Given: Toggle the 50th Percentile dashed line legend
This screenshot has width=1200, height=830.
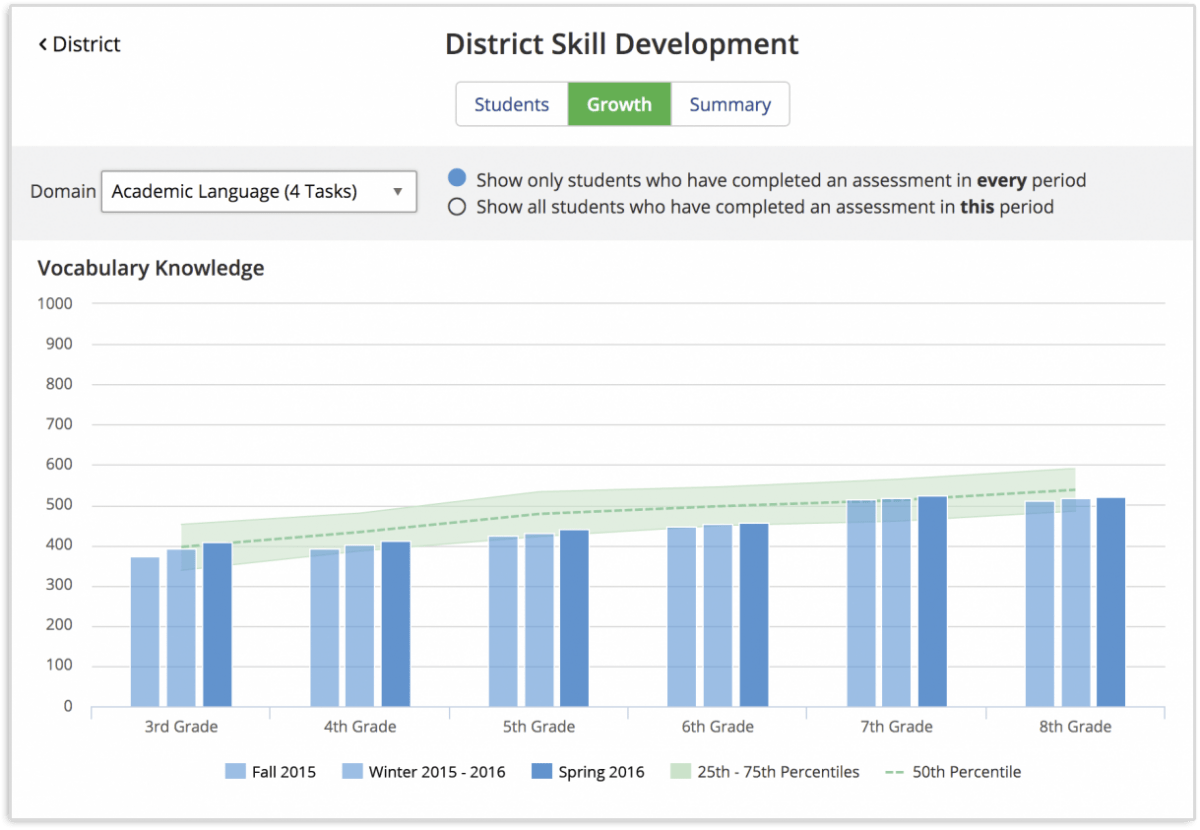Looking at the screenshot, I should click(x=895, y=771).
